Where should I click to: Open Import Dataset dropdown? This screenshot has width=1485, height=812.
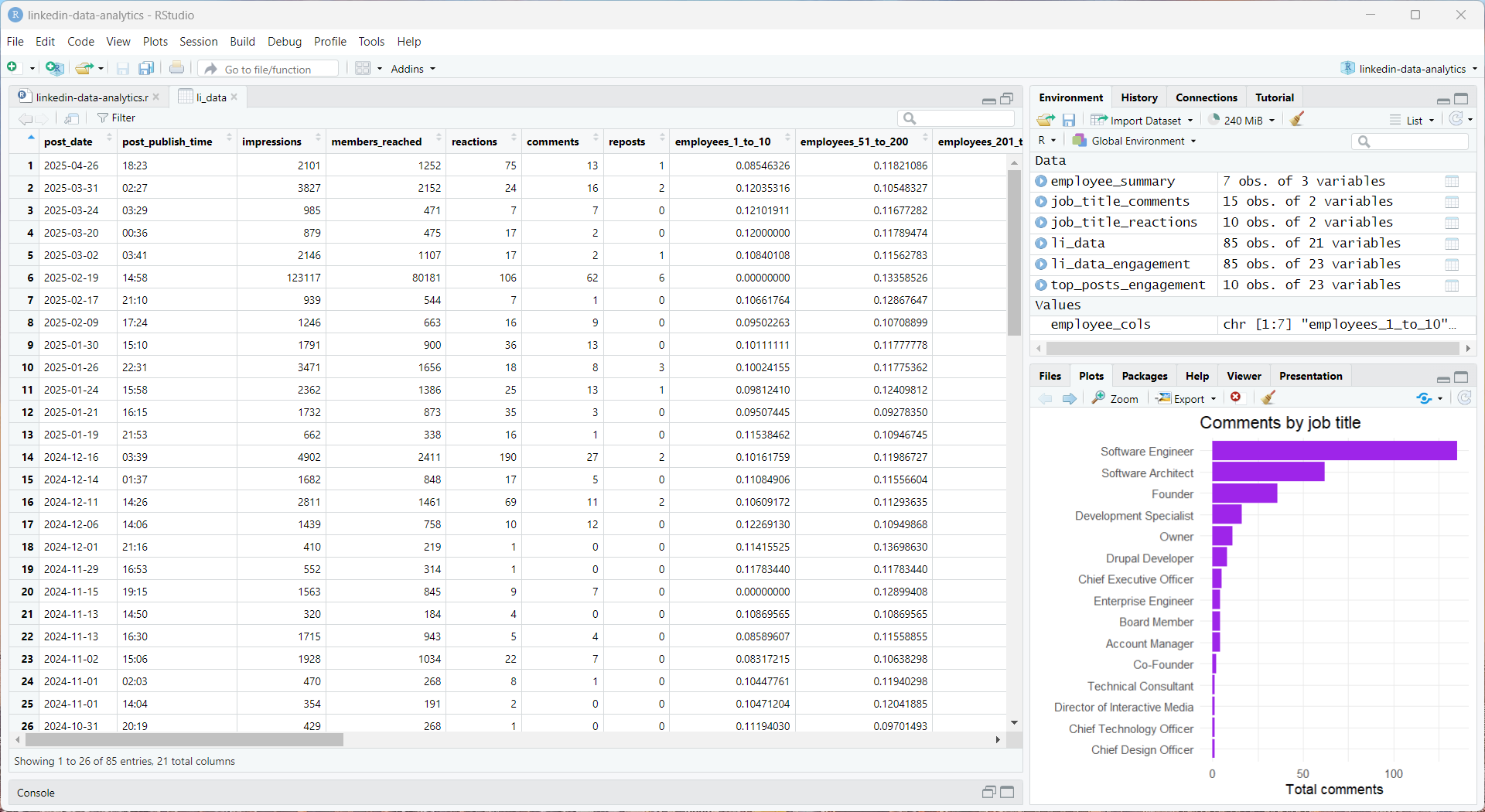(x=1142, y=120)
